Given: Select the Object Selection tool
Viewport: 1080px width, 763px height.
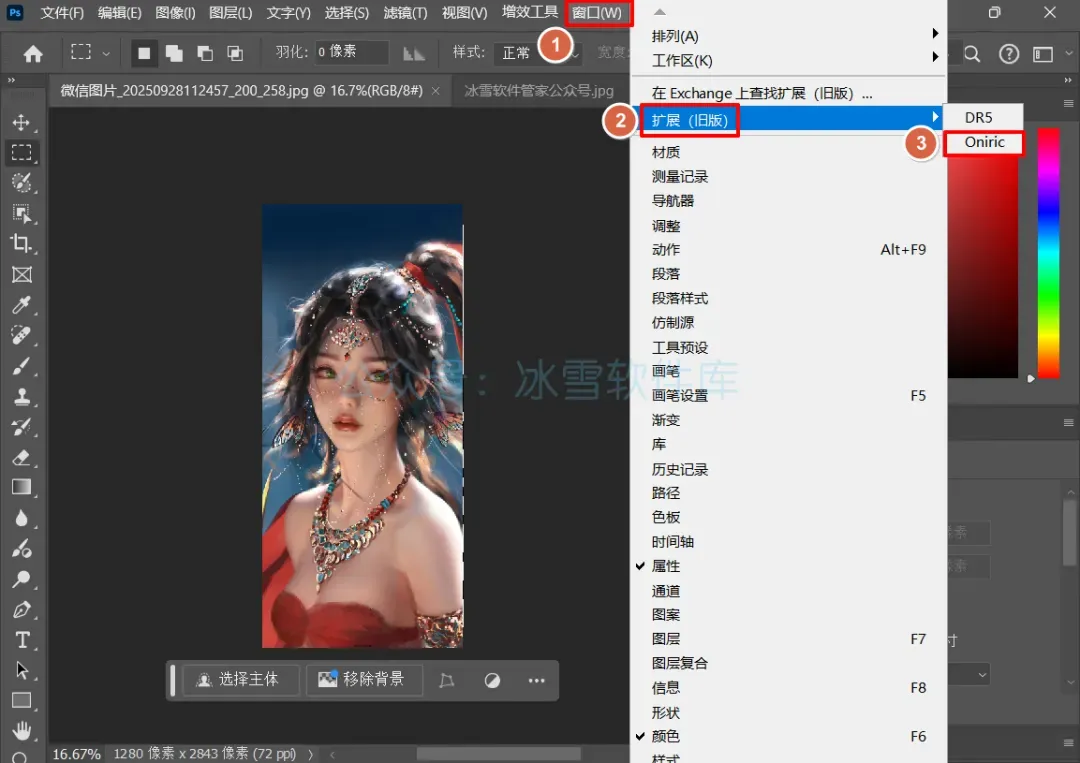Looking at the screenshot, I should (x=21, y=213).
